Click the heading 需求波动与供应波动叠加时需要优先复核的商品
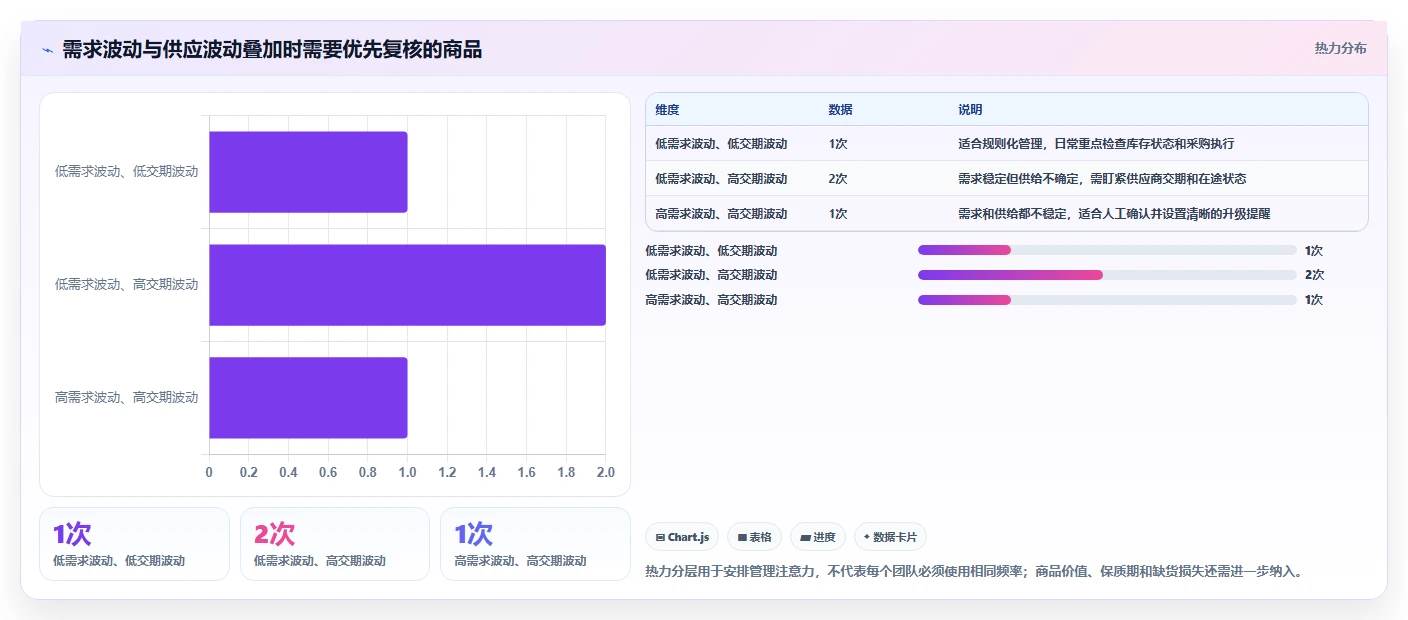The width and height of the screenshot is (1408, 620). [272, 50]
